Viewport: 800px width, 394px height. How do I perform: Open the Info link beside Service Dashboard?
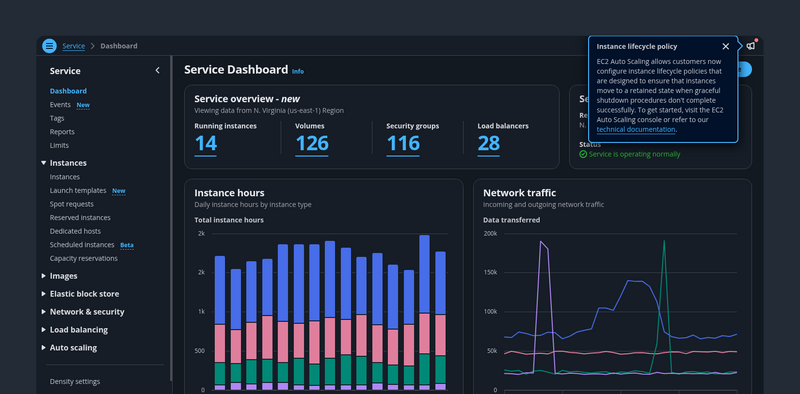point(298,71)
